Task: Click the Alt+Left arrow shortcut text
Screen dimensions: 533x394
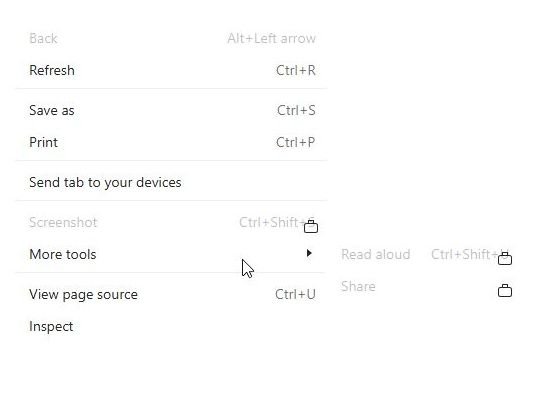Action: (272, 38)
